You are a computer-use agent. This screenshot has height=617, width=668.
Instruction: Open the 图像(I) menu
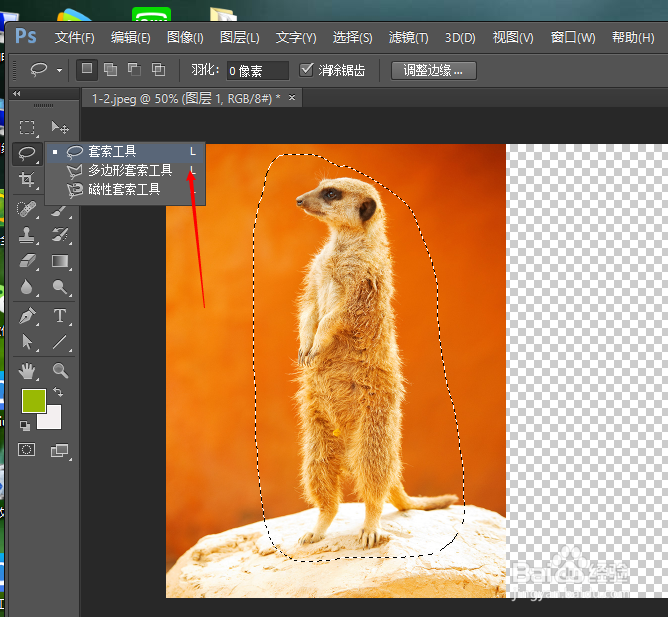[x=185, y=37]
